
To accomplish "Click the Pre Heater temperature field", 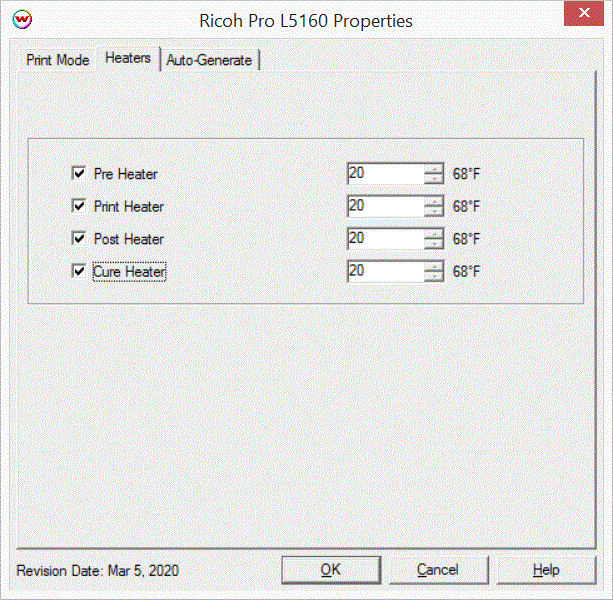I will pyautogui.click(x=385, y=174).
